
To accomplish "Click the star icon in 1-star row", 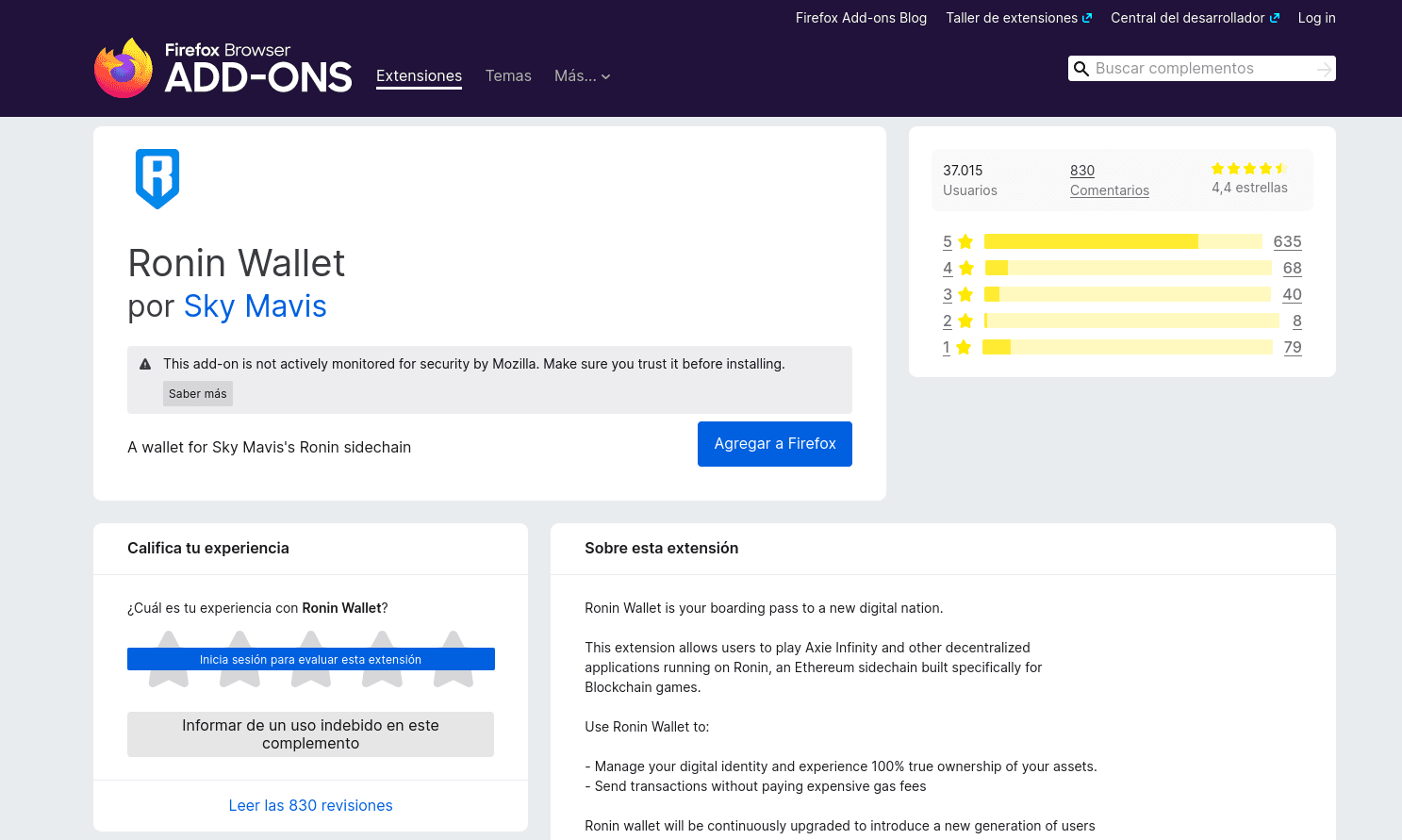I will (x=964, y=347).
